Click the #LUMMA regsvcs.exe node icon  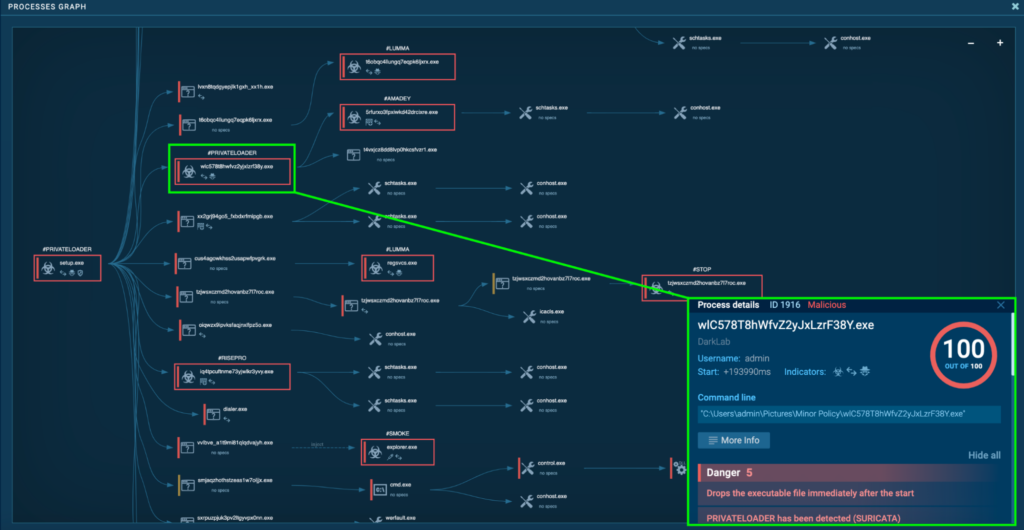375,267
